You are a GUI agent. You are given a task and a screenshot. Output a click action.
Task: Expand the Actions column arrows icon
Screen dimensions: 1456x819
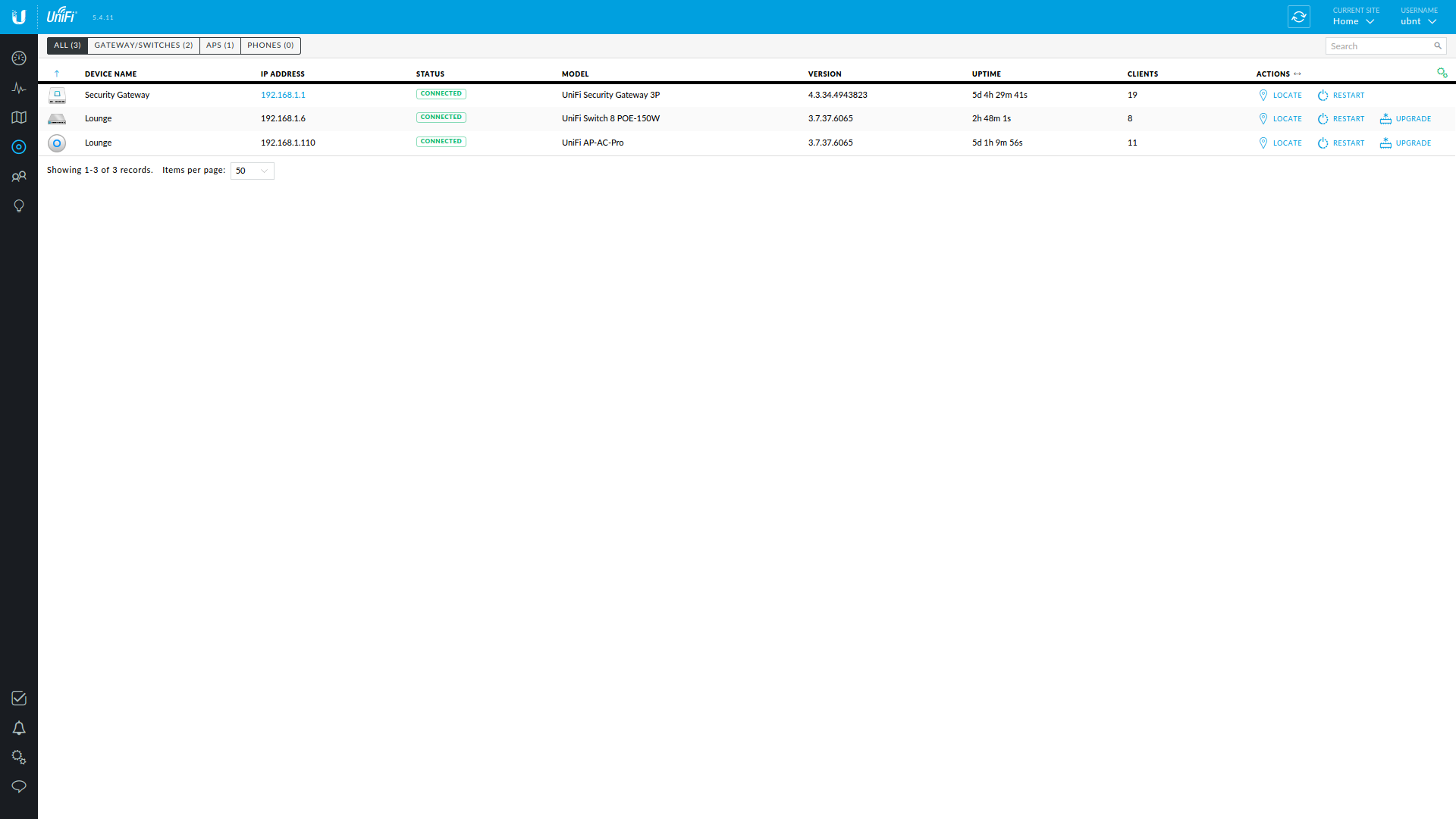[x=1298, y=74]
